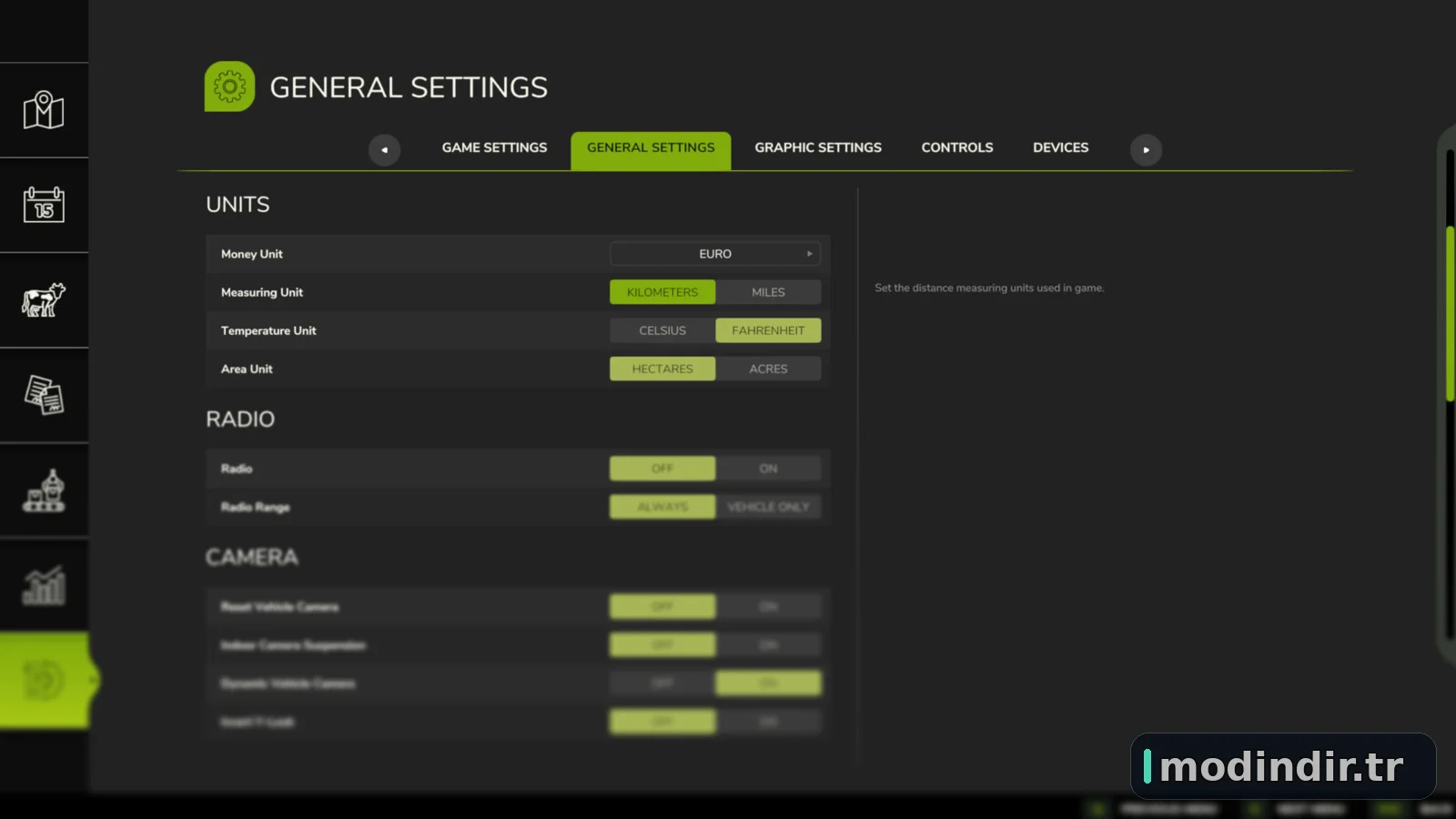Open the Graphic Settings tab
1456x819 pixels.
click(818, 147)
